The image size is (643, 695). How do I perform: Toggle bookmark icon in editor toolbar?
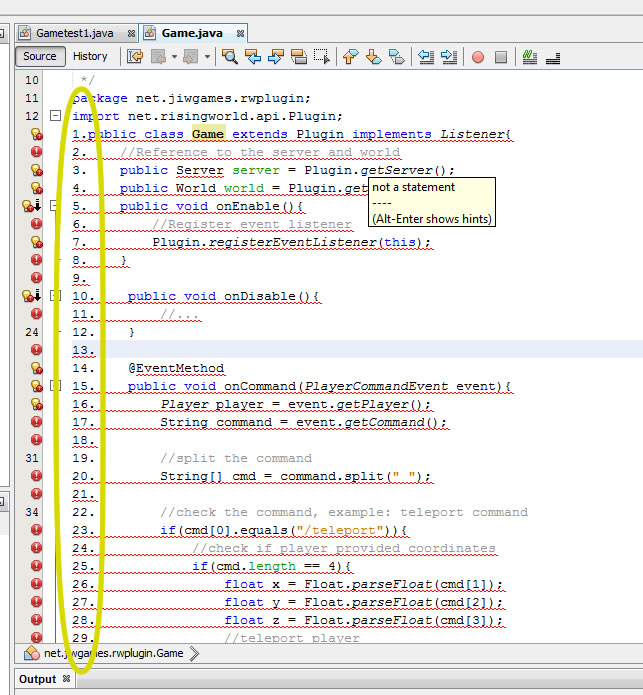pos(397,57)
